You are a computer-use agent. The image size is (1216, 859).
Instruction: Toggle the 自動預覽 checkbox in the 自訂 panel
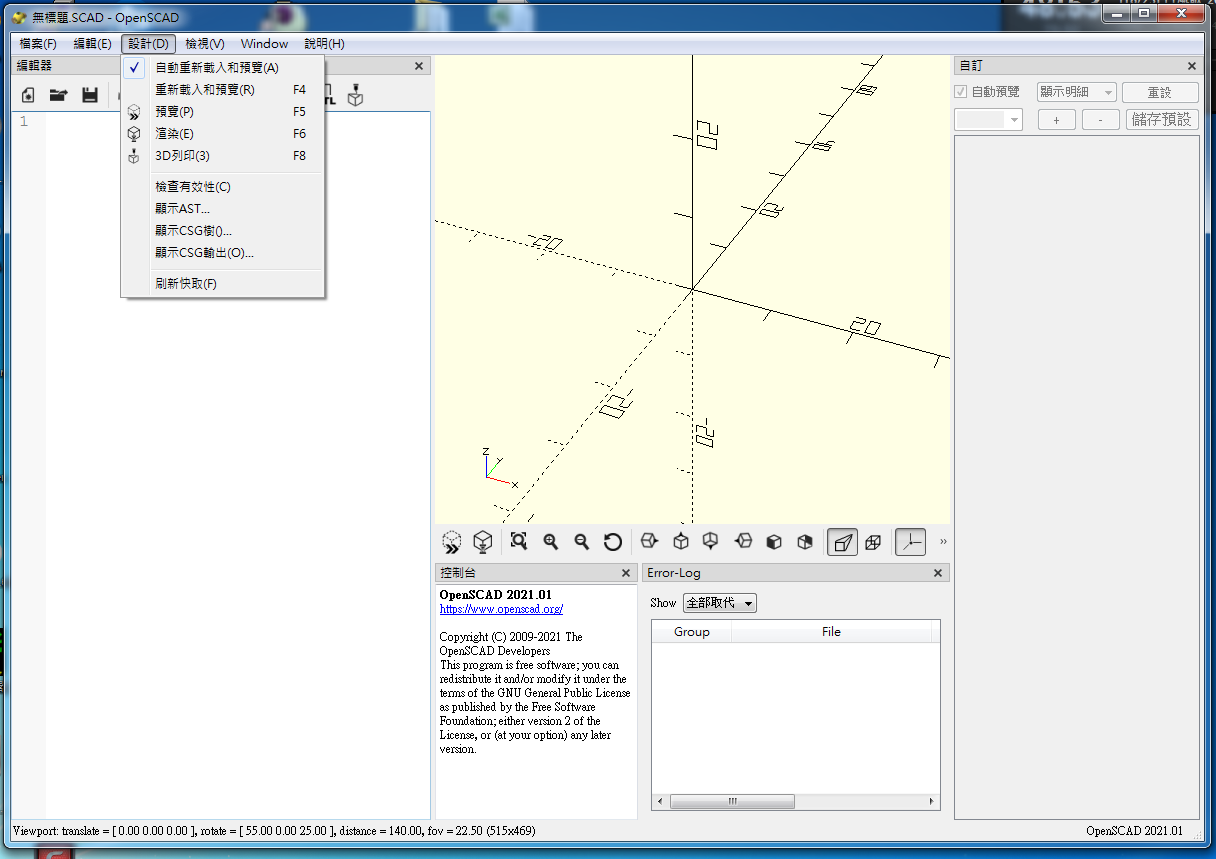pyautogui.click(x=961, y=92)
